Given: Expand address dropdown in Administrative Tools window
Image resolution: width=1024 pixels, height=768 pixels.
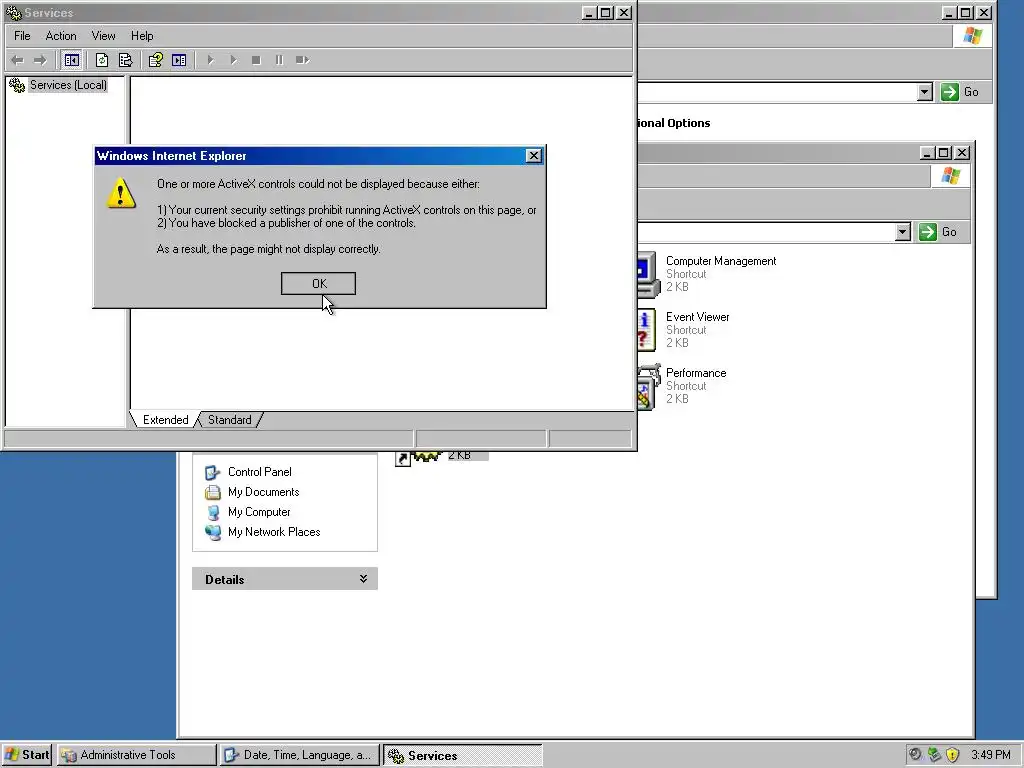Looking at the screenshot, I should pyautogui.click(x=903, y=232).
